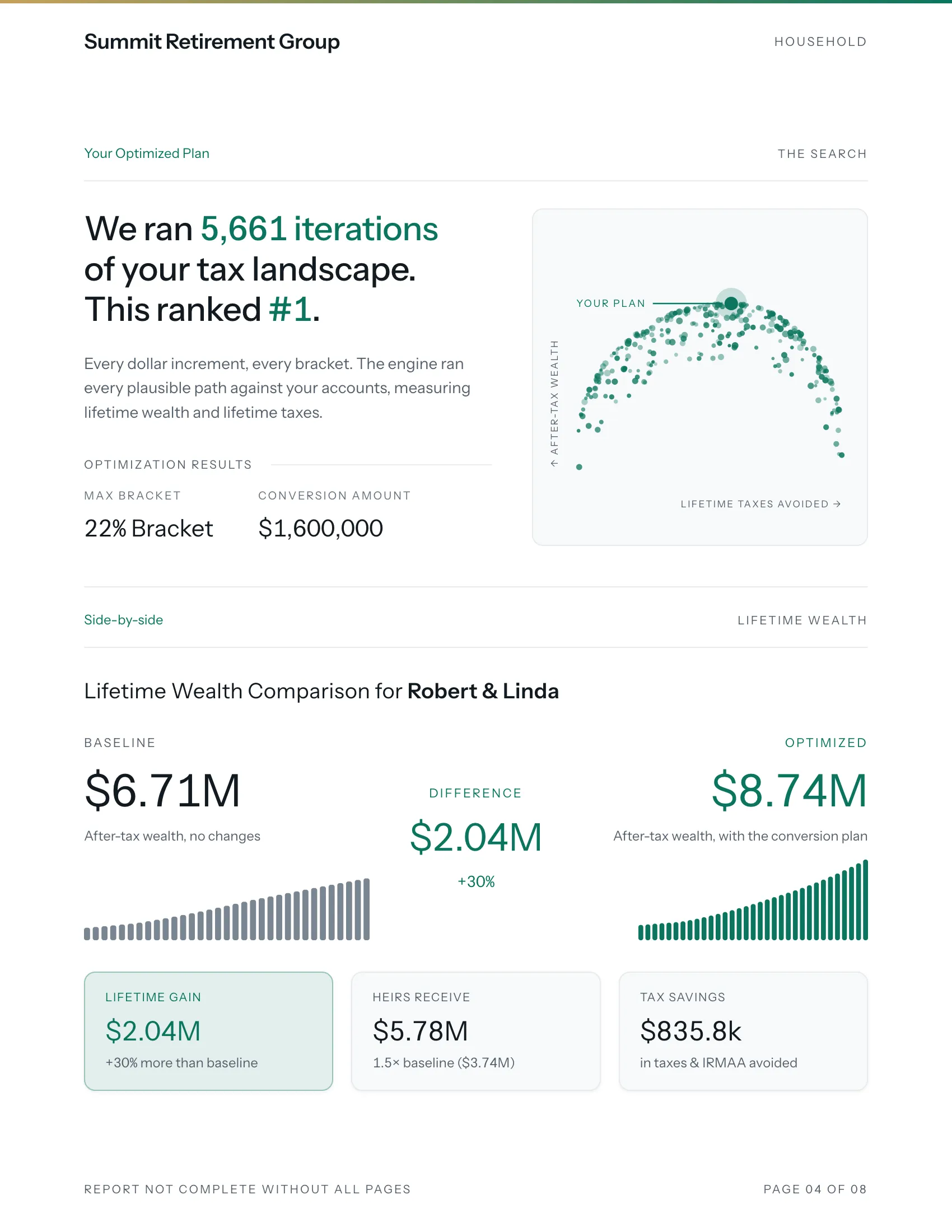Click the CONVERSION AMOUNT label
This screenshot has width=952, height=1232.
[x=334, y=496]
